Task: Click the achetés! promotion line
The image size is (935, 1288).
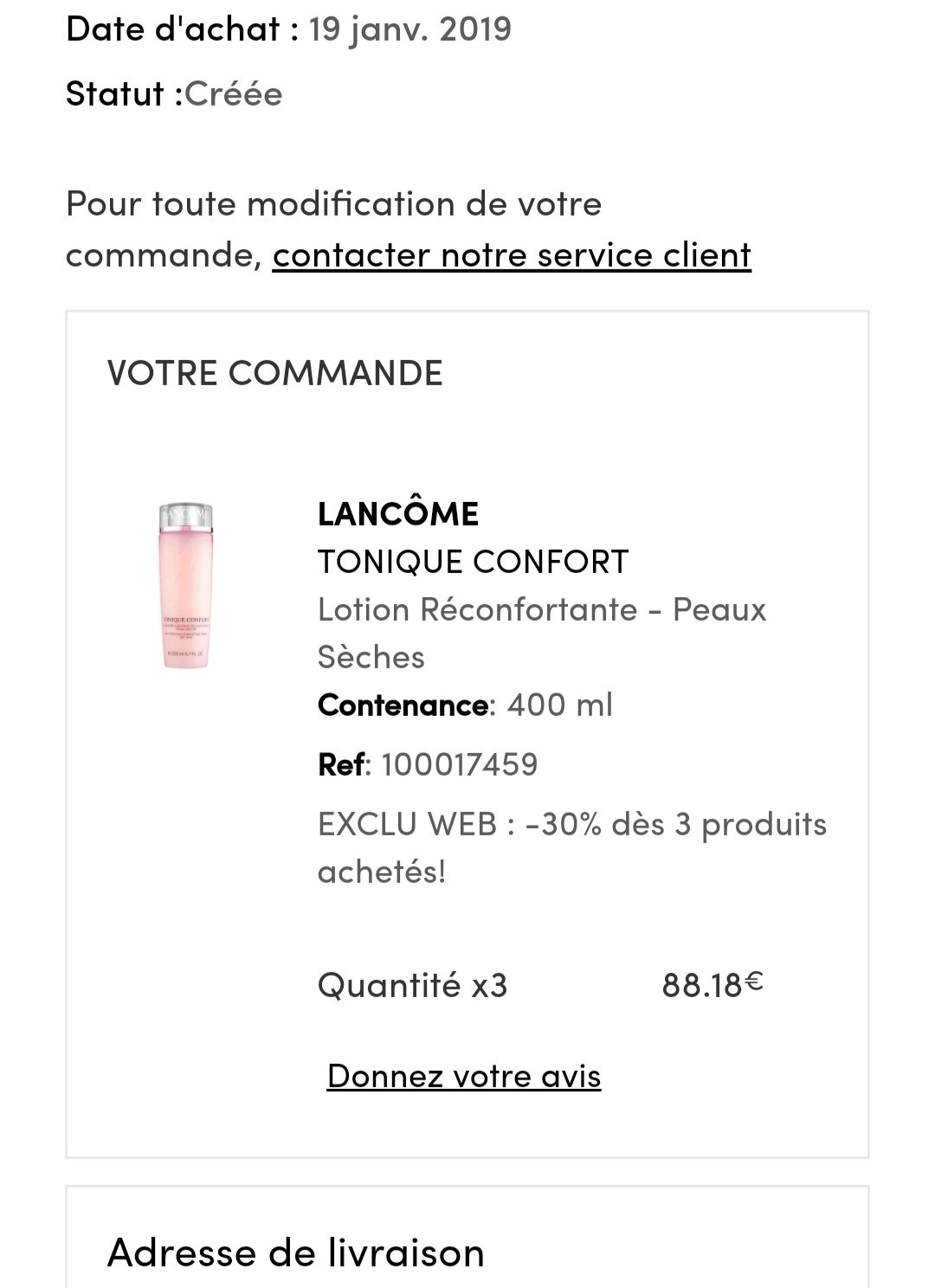Action: click(x=382, y=872)
